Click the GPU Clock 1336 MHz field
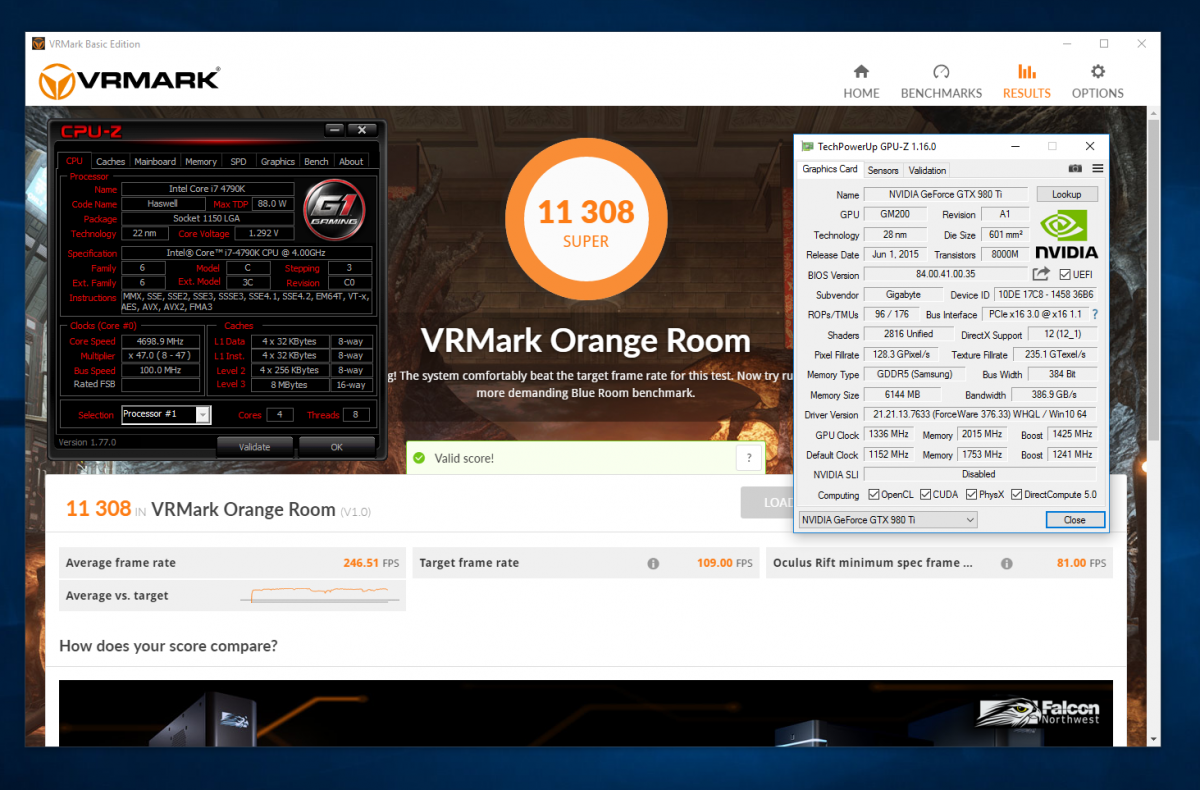Viewport: 1200px width, 790px height. coord(889,434)
